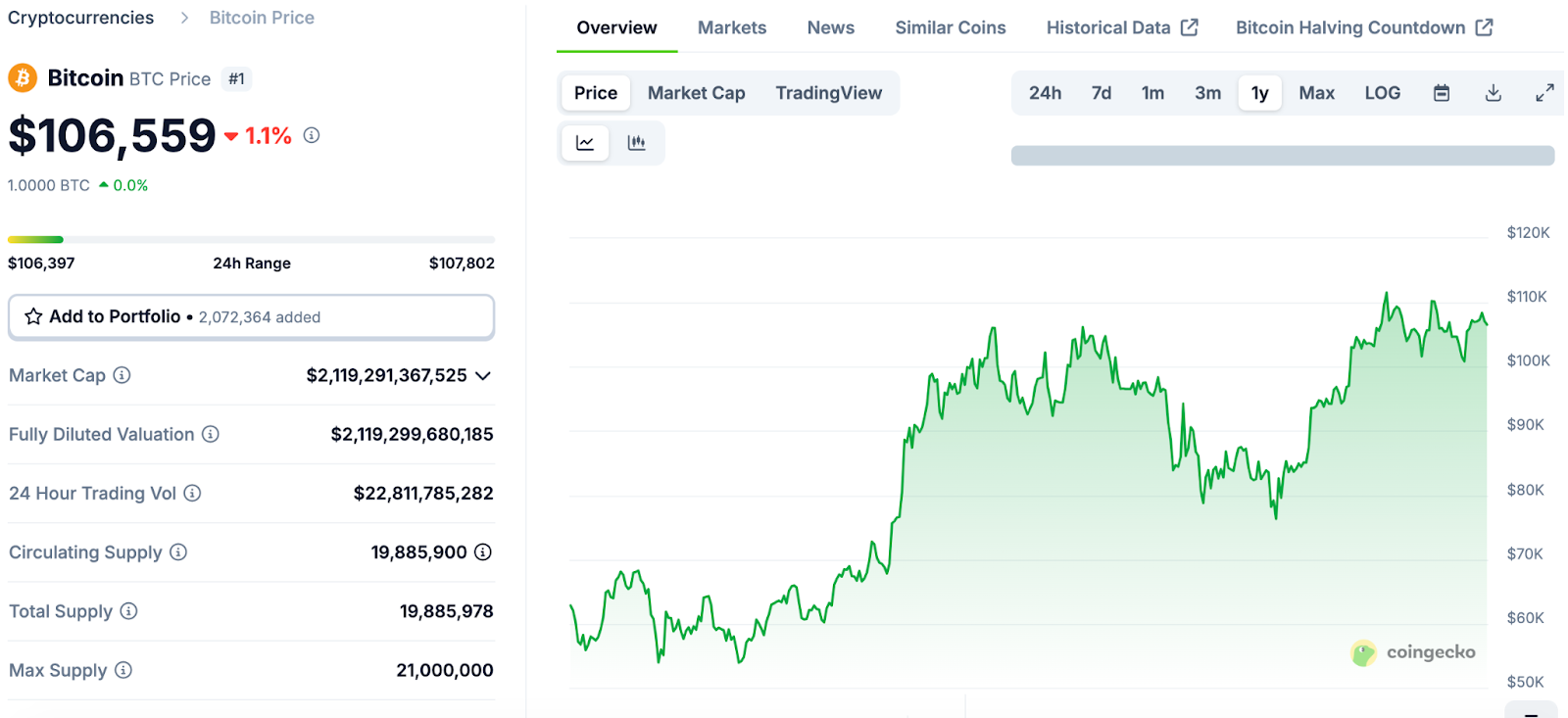Image resolution: width=1568 pixels, height=718 pixels.
Task: Click the Cryptocurrencies breadcrumb link
Action: click(x=81, y=18)
